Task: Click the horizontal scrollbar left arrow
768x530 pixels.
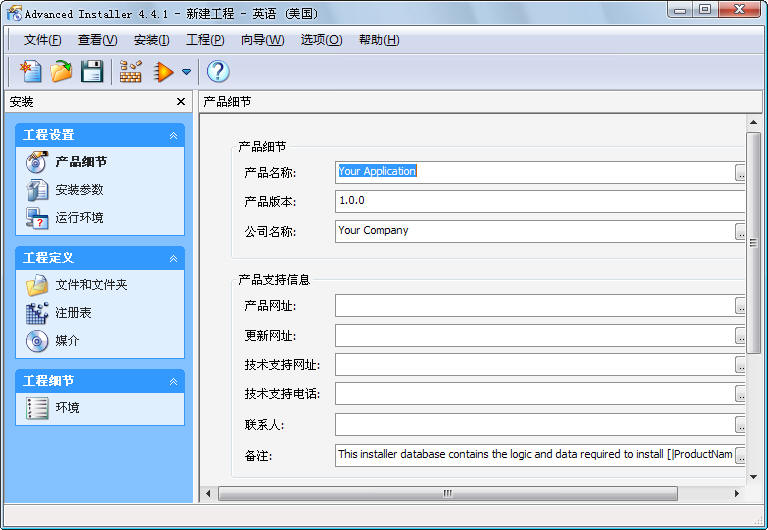Action: [x=208, y=493]
